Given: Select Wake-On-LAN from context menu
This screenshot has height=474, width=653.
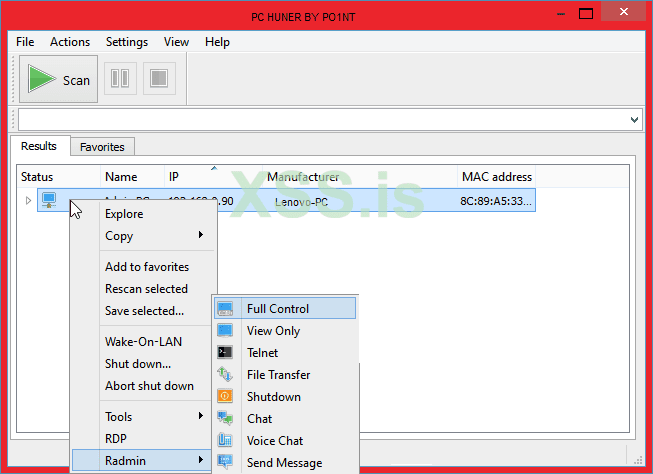Looking at the screenshot, I should click(x=144, y=342).
